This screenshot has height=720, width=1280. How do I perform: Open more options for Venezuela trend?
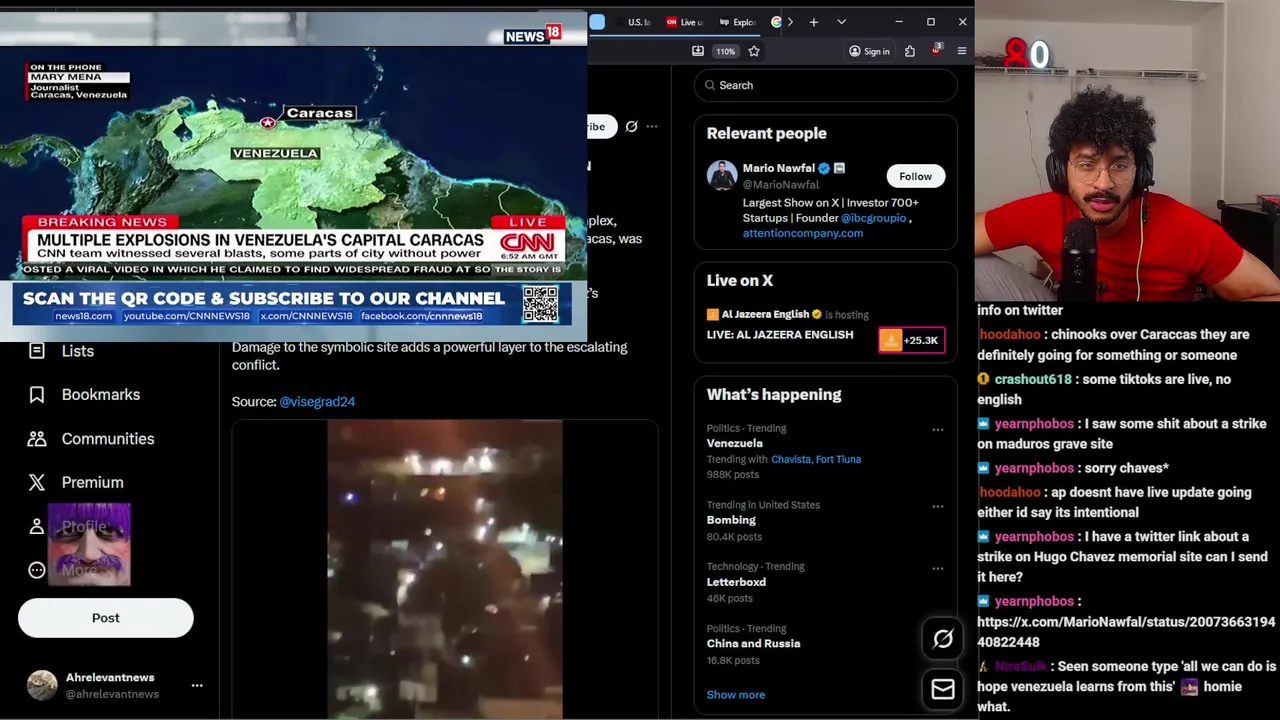click(x=938, y=430)
